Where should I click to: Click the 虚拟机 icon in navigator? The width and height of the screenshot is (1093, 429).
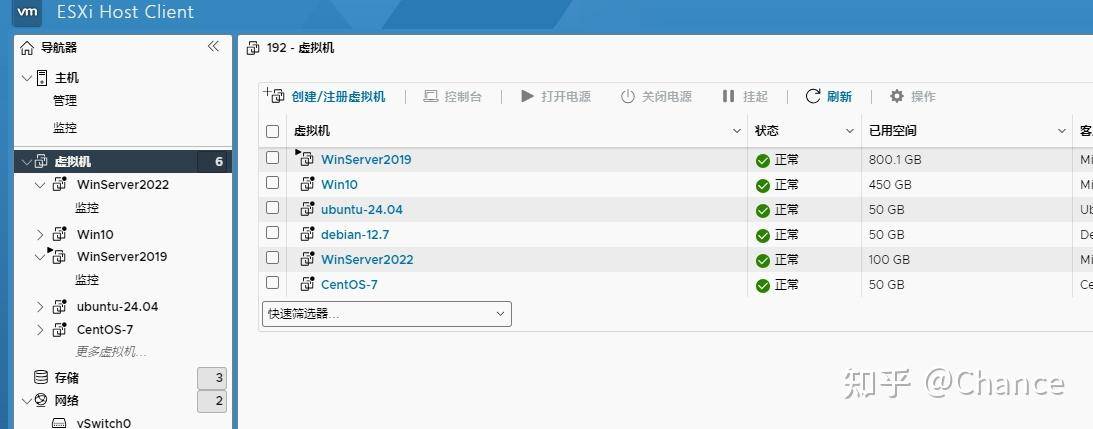41,162
